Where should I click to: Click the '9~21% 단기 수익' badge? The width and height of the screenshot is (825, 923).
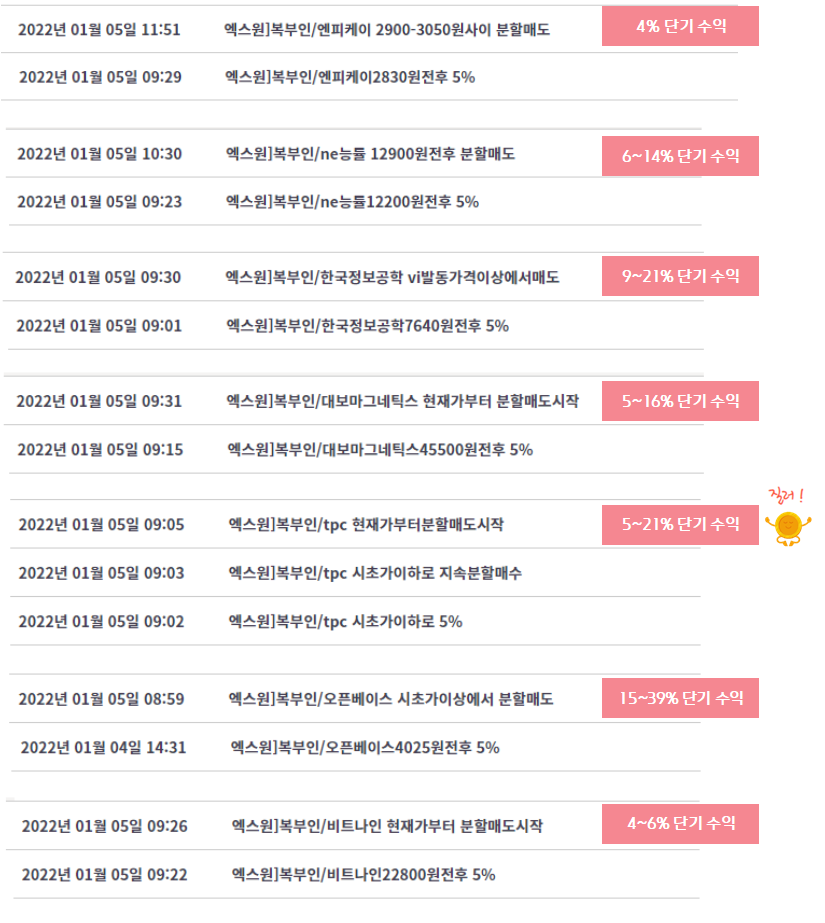click(x=680, y=276)
